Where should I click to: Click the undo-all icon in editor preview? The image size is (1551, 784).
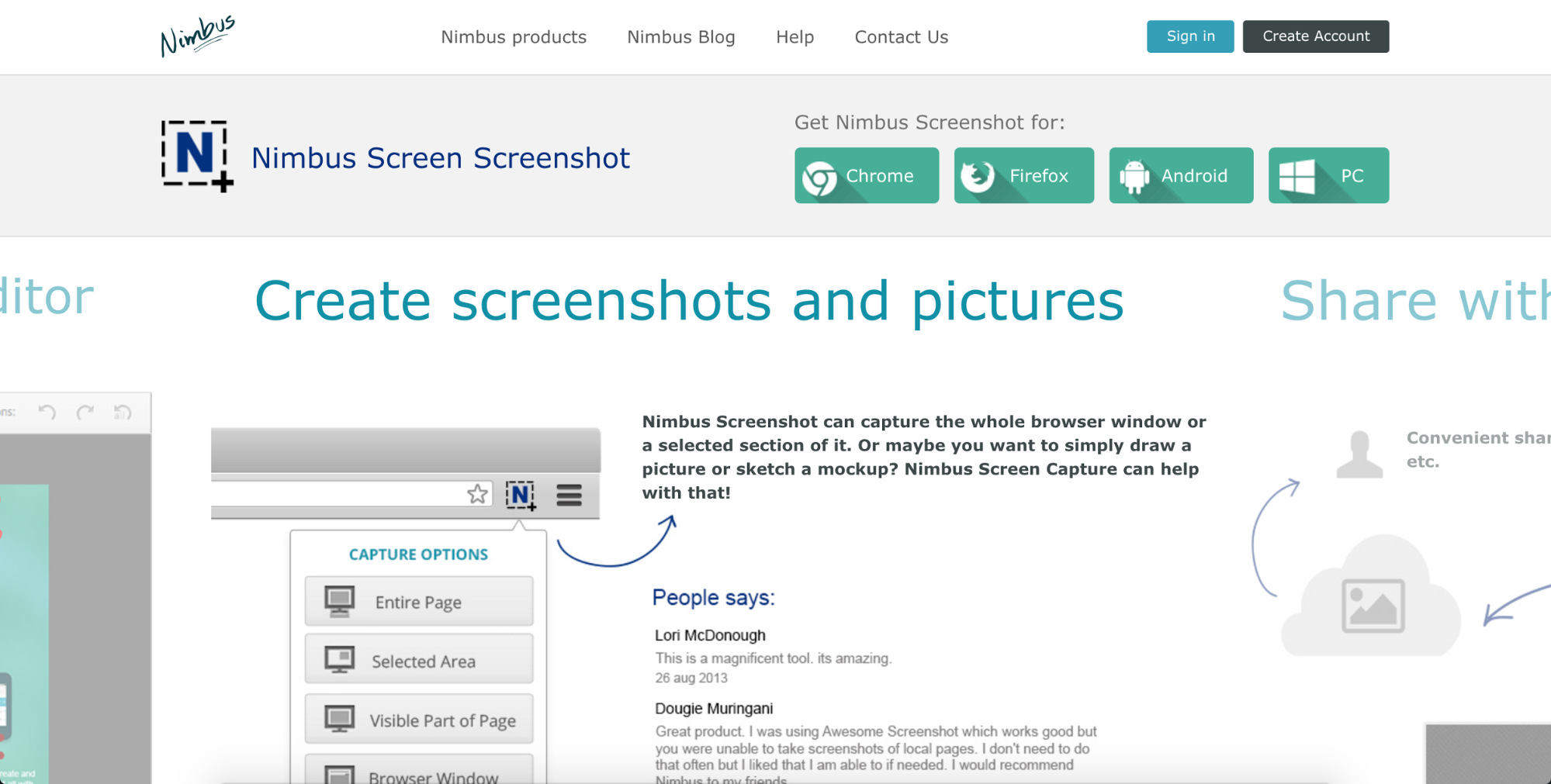[x=123, y=412]
